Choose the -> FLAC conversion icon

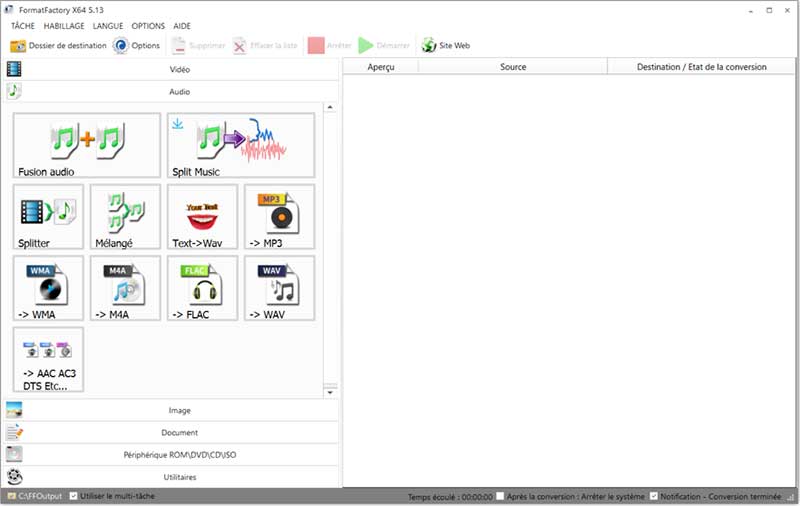click(202, 288)
